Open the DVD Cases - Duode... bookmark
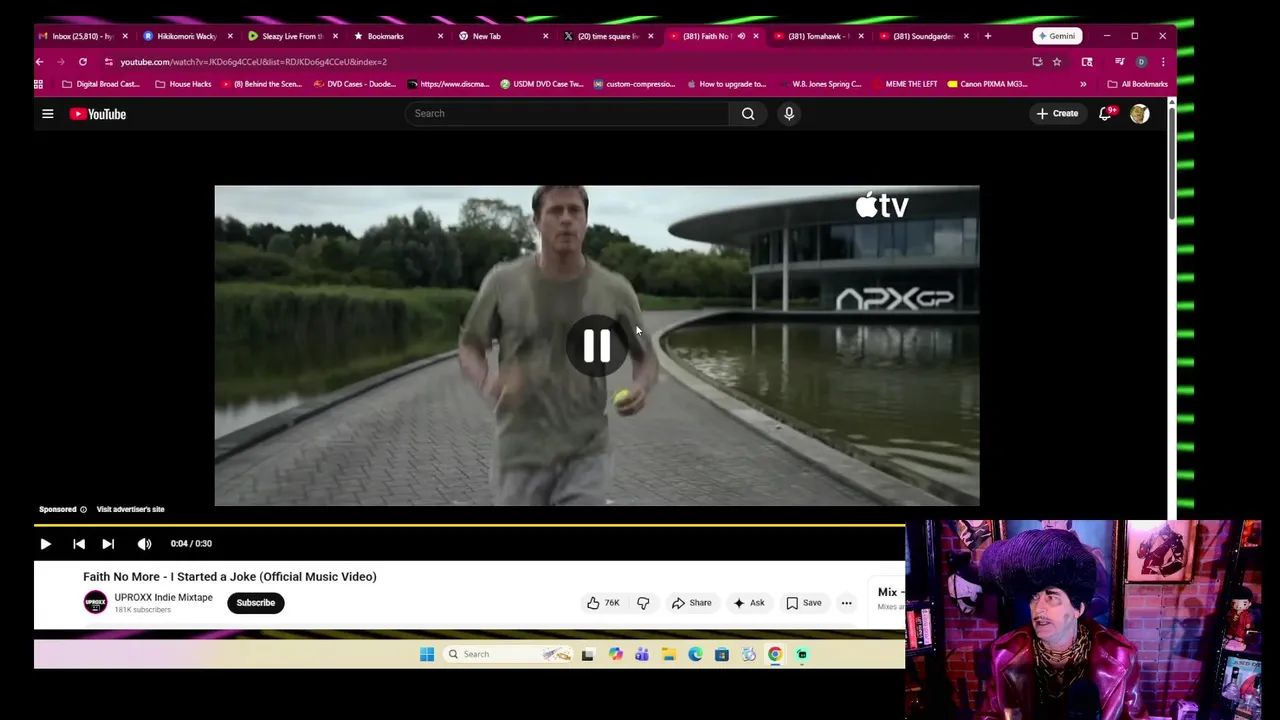Screen dimensions: 1280x720 [x=355, y=84]
